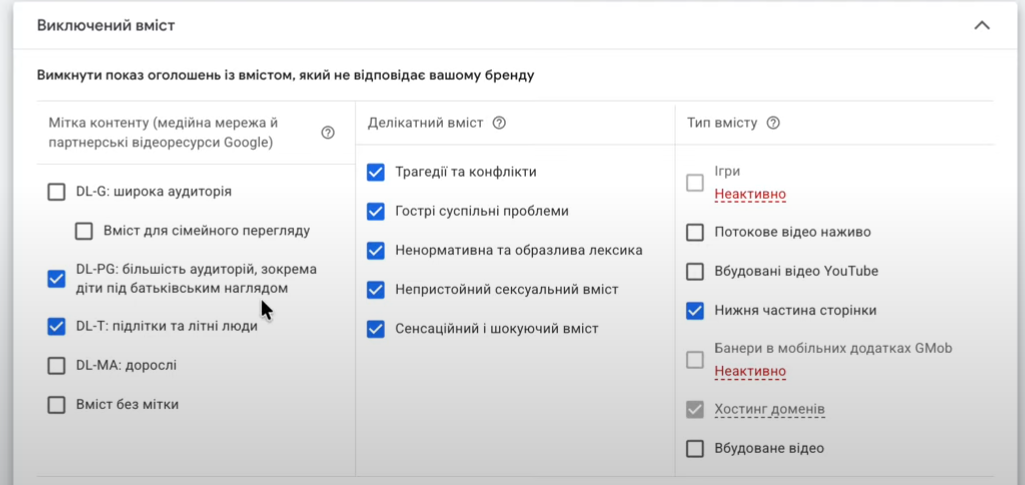The width and height of the screenshot is (1025, 485).
Task: Uncheck Ненормативна та образлива лексика
Action: pyautogui.click(x=376, y=250)
